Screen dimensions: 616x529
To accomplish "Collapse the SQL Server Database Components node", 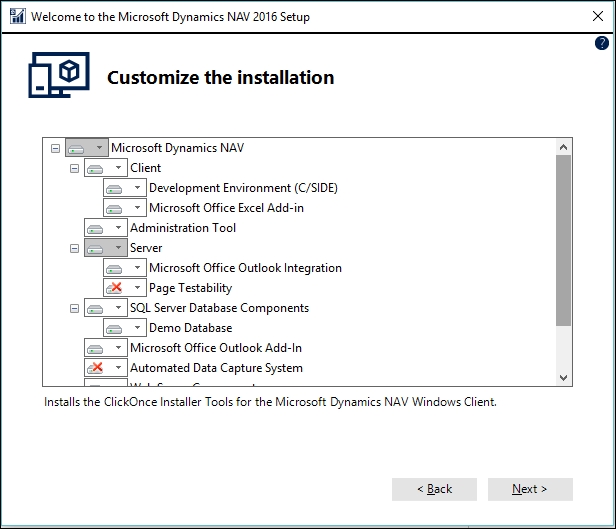I will pos(74,309).
